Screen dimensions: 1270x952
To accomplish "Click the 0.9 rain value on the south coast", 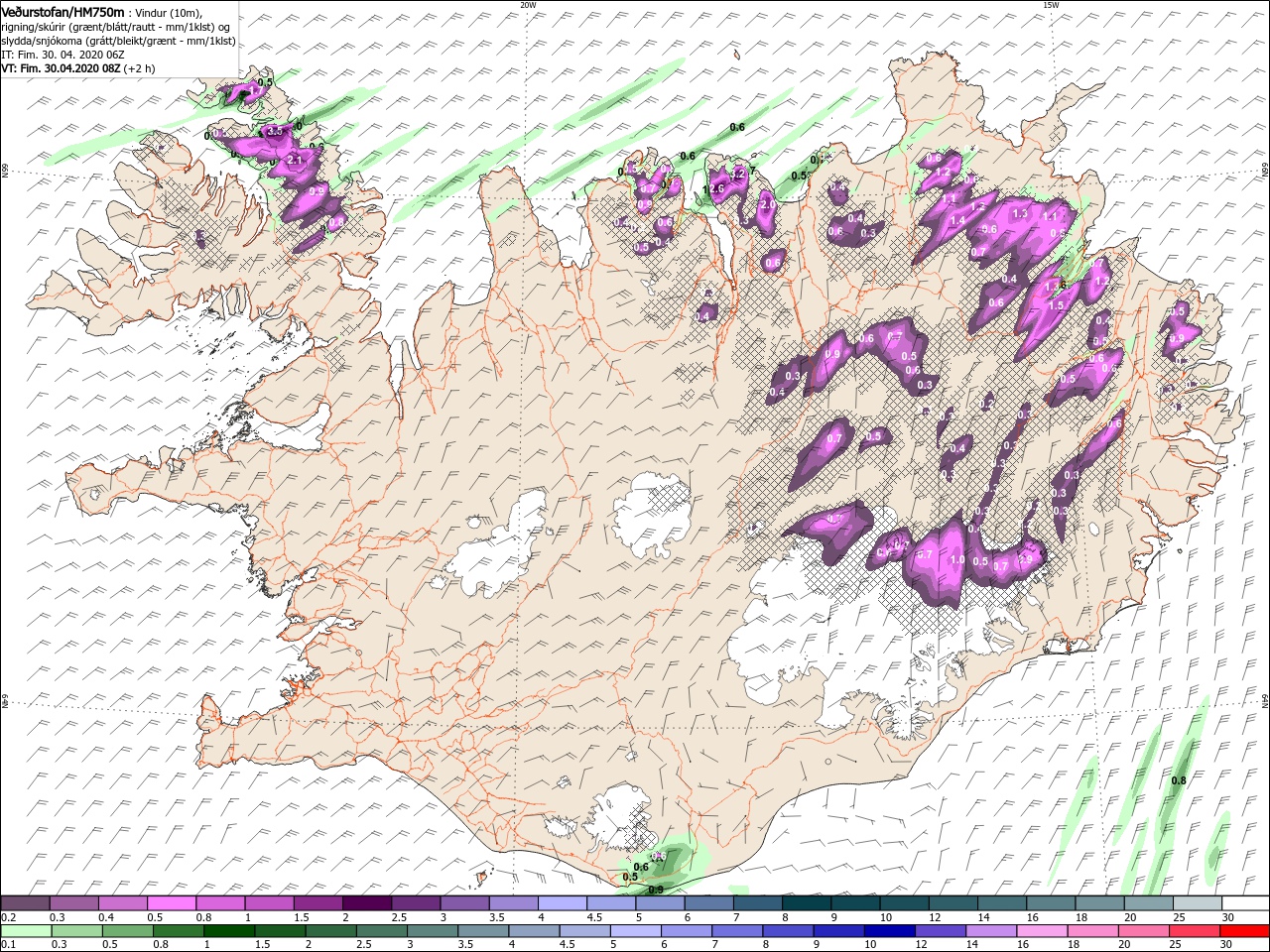I will pos(655,890).
